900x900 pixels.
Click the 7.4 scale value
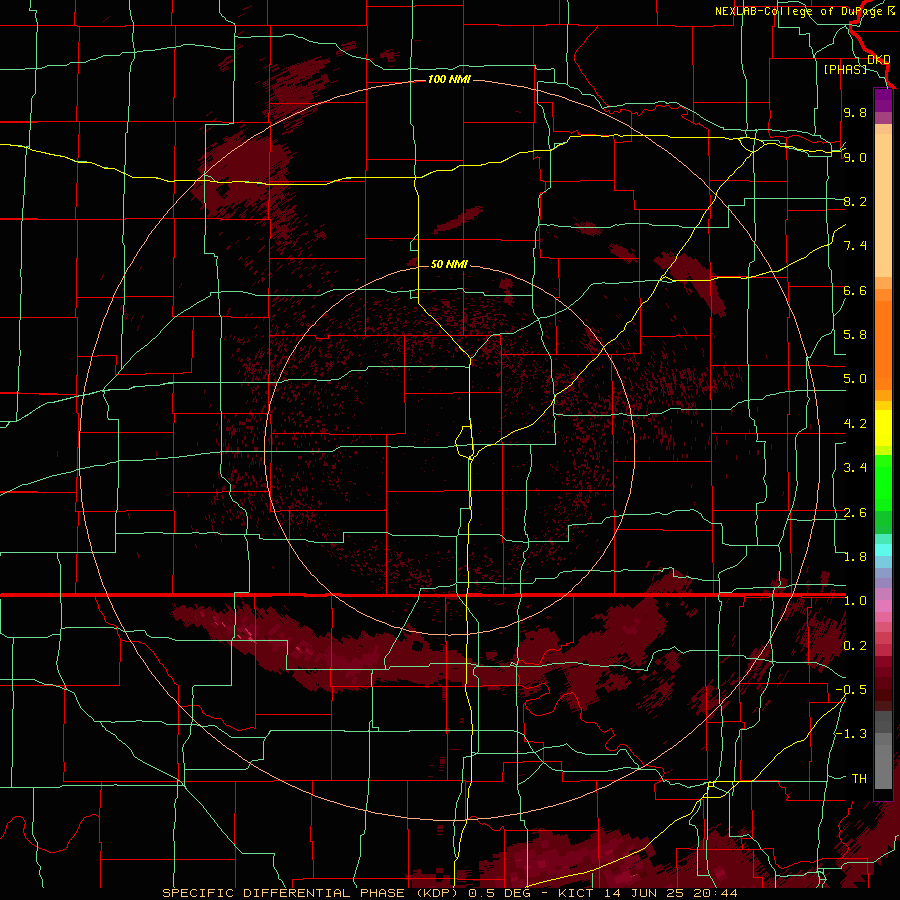coord(855,246)
